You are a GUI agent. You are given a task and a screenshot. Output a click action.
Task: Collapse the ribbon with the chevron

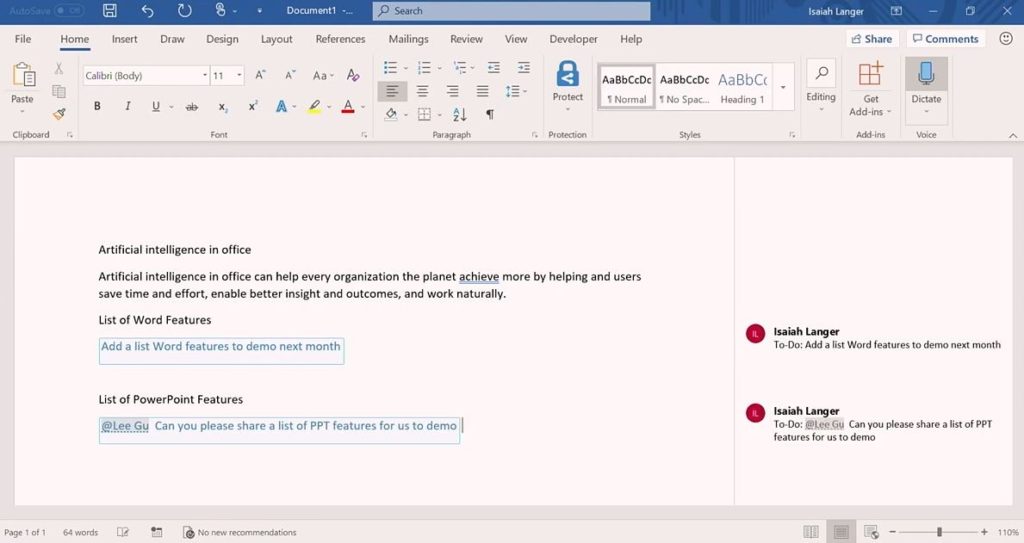pyautogui.click(x=1012, y=135)
